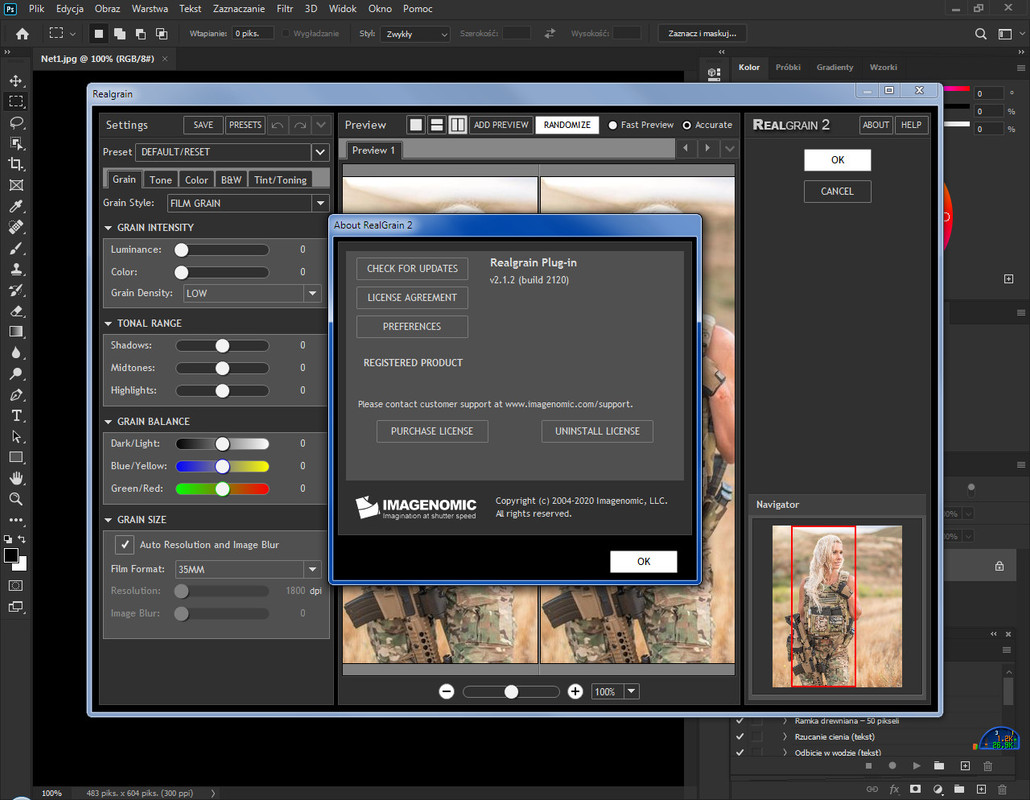Click CHECK FOR UPDATES button
Screen dimensions: 1030x800
(413, 269)
